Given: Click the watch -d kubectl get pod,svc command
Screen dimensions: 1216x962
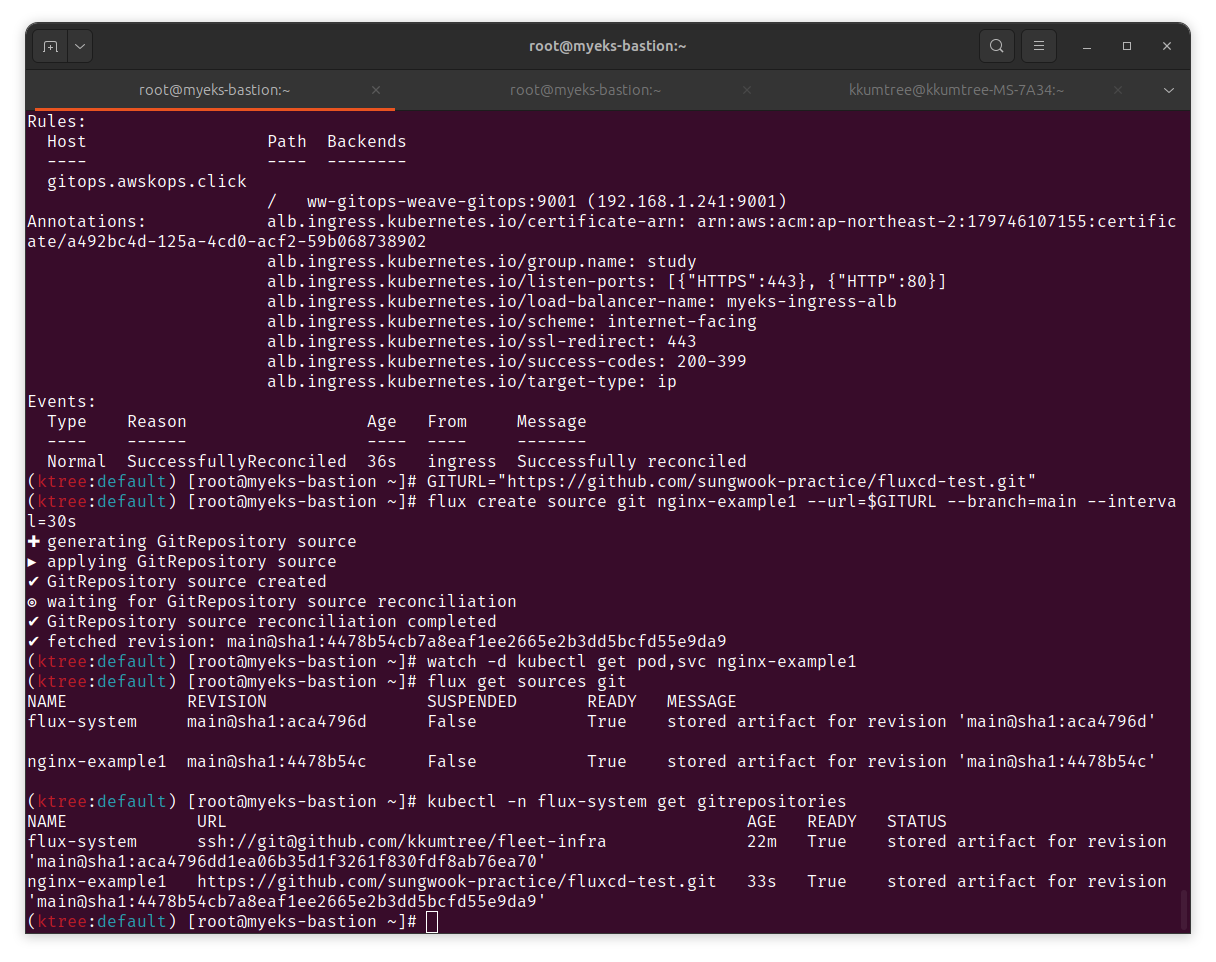Looking at the screenshot, I should click(x=642, y=661).
